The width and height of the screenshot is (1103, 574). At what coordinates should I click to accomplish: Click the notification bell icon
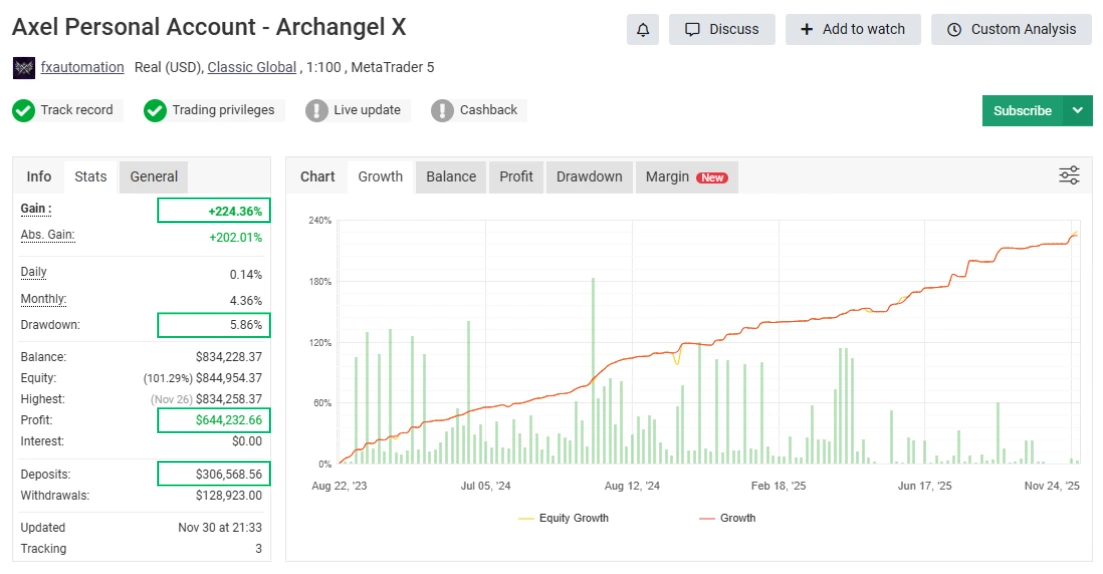(643, 29)
